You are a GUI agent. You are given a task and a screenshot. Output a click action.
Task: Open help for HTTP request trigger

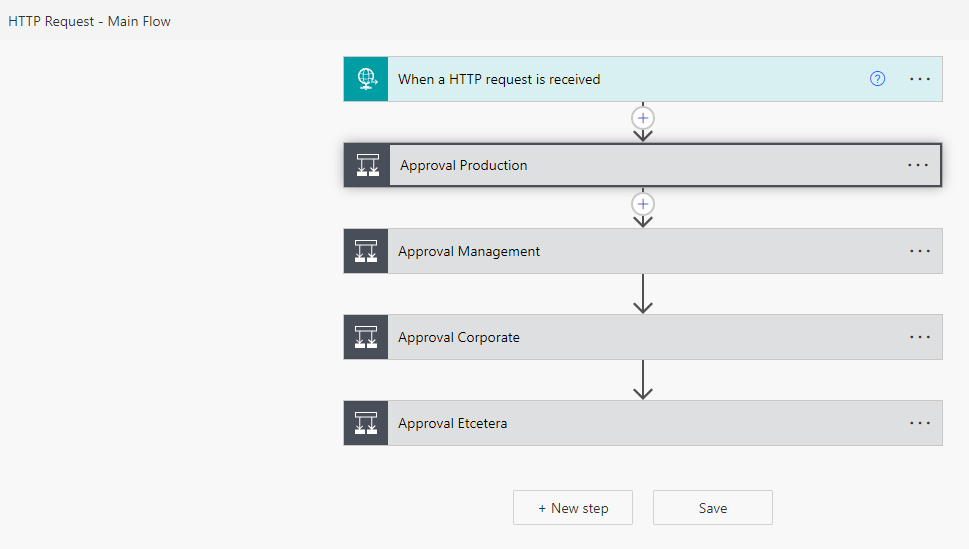tap(877, 79)
